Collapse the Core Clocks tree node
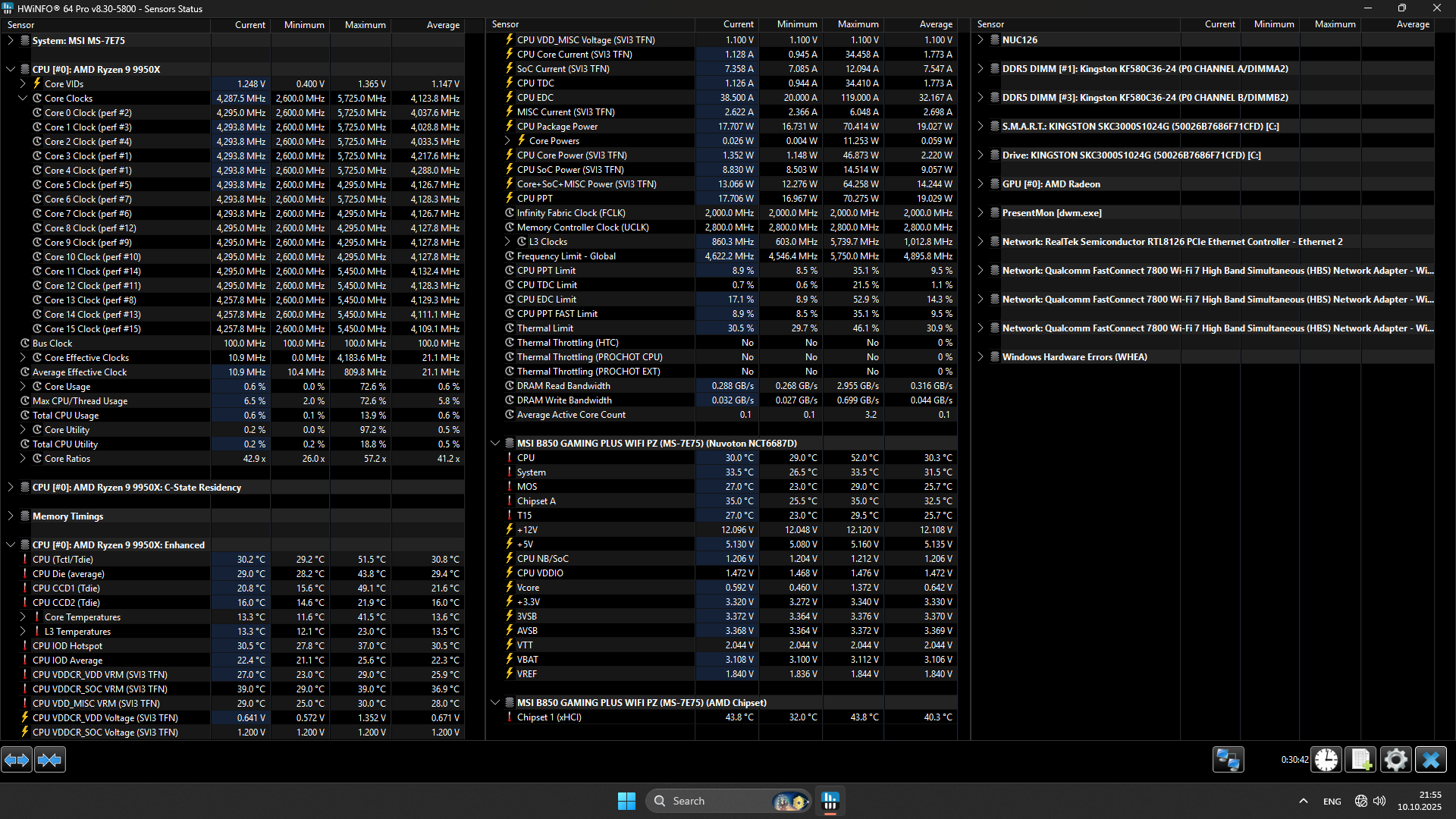 (x=23, y=98)
